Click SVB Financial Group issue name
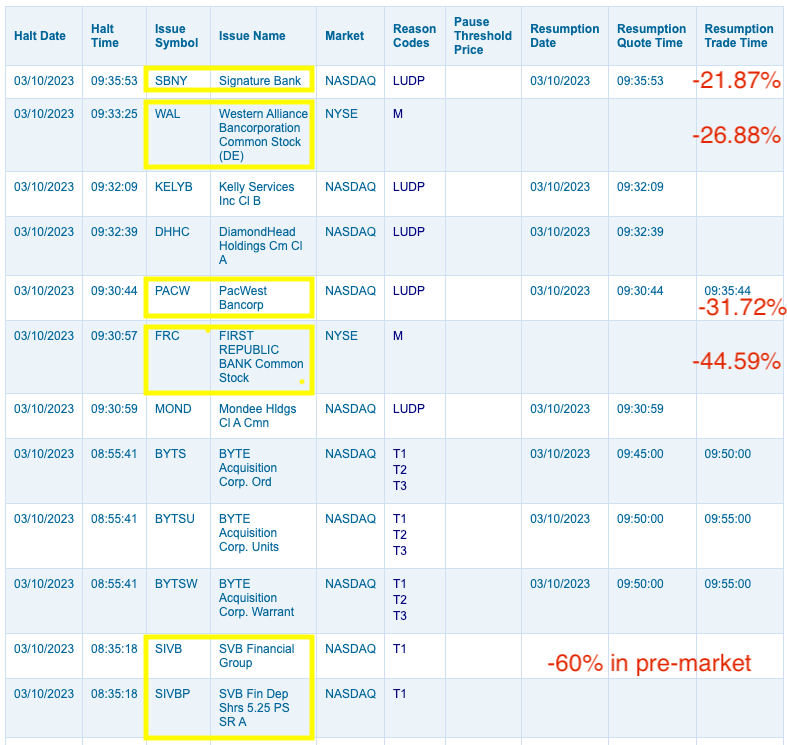The image size is (787, 745). (256, 656)
